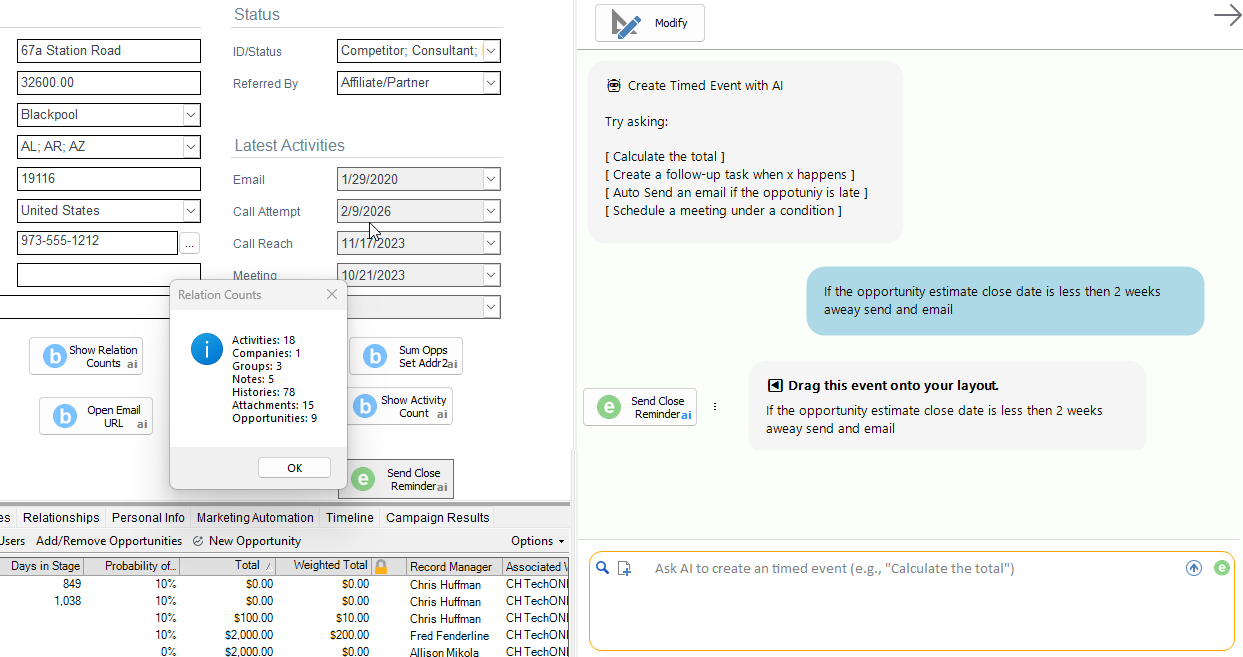Screen dimensions: 1243x657
Task: Click the ellipsis button next to phone number
Action: pyautogui.click(x=190, y=242)
